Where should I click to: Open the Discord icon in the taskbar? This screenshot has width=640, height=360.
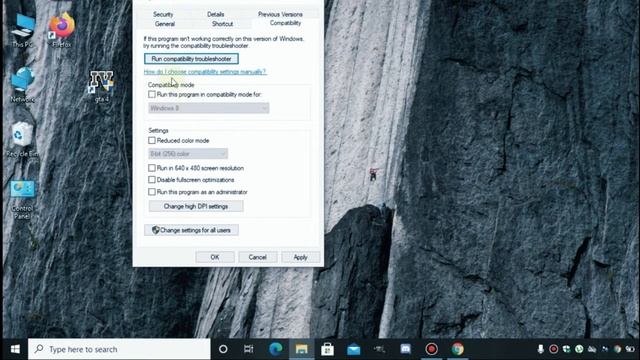(x=405, y=349)
